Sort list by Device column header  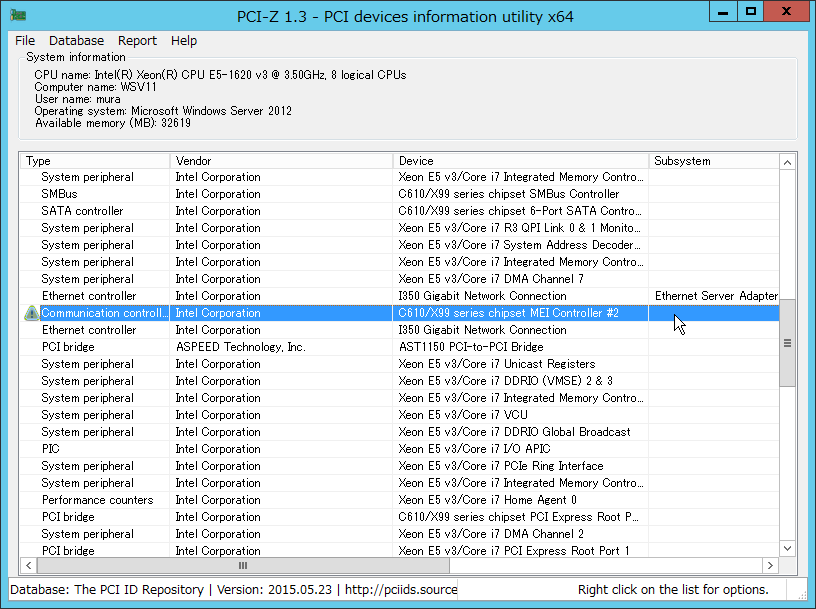coord(521,161)
